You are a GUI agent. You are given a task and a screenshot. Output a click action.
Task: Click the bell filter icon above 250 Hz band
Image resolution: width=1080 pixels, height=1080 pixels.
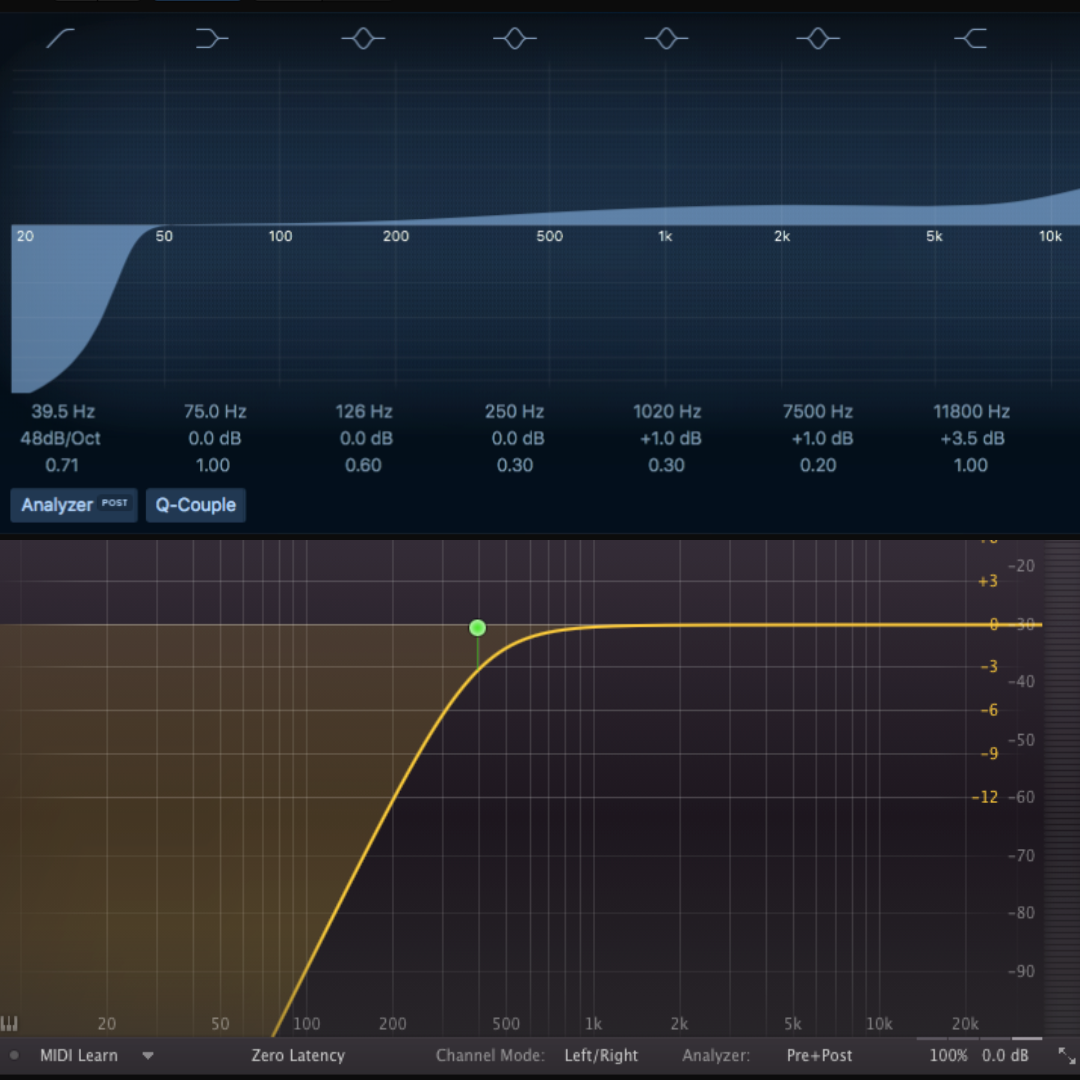coord(514,38)
